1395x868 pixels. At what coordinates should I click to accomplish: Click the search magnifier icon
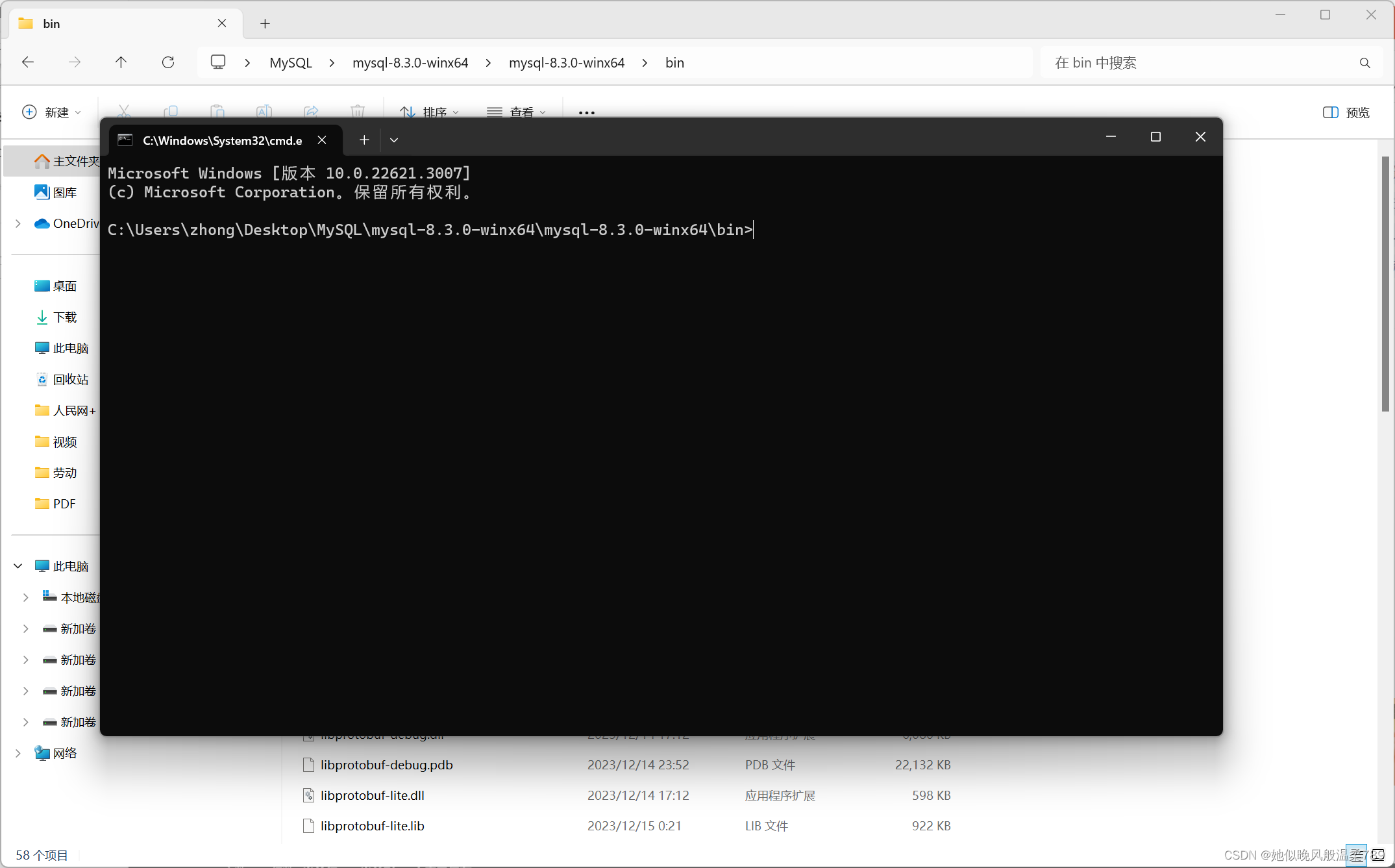coord(1364,63)
